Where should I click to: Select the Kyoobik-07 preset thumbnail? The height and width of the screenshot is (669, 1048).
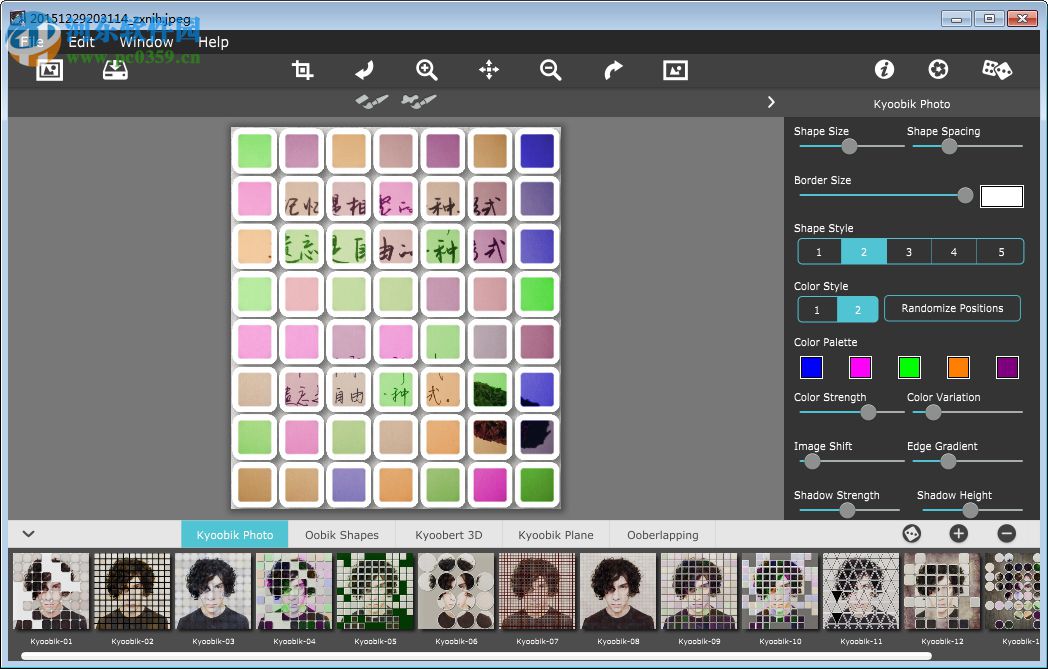[x=536, y=590]
